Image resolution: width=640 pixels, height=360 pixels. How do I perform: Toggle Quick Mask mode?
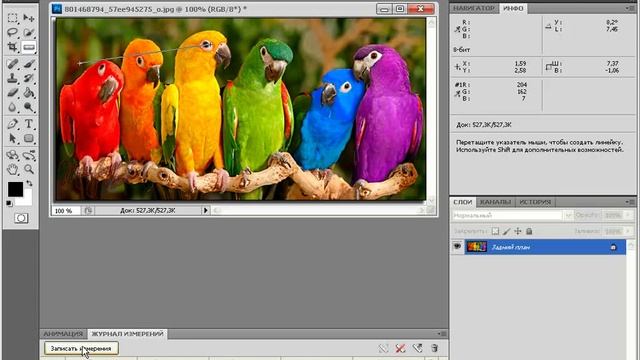tap(21, 218)
